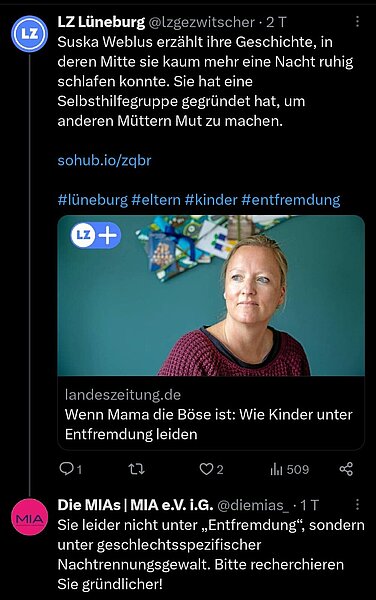Screen dimensions: 376x600
Task: Open the #kinder hashtag
Action: [x=211, y=200]
